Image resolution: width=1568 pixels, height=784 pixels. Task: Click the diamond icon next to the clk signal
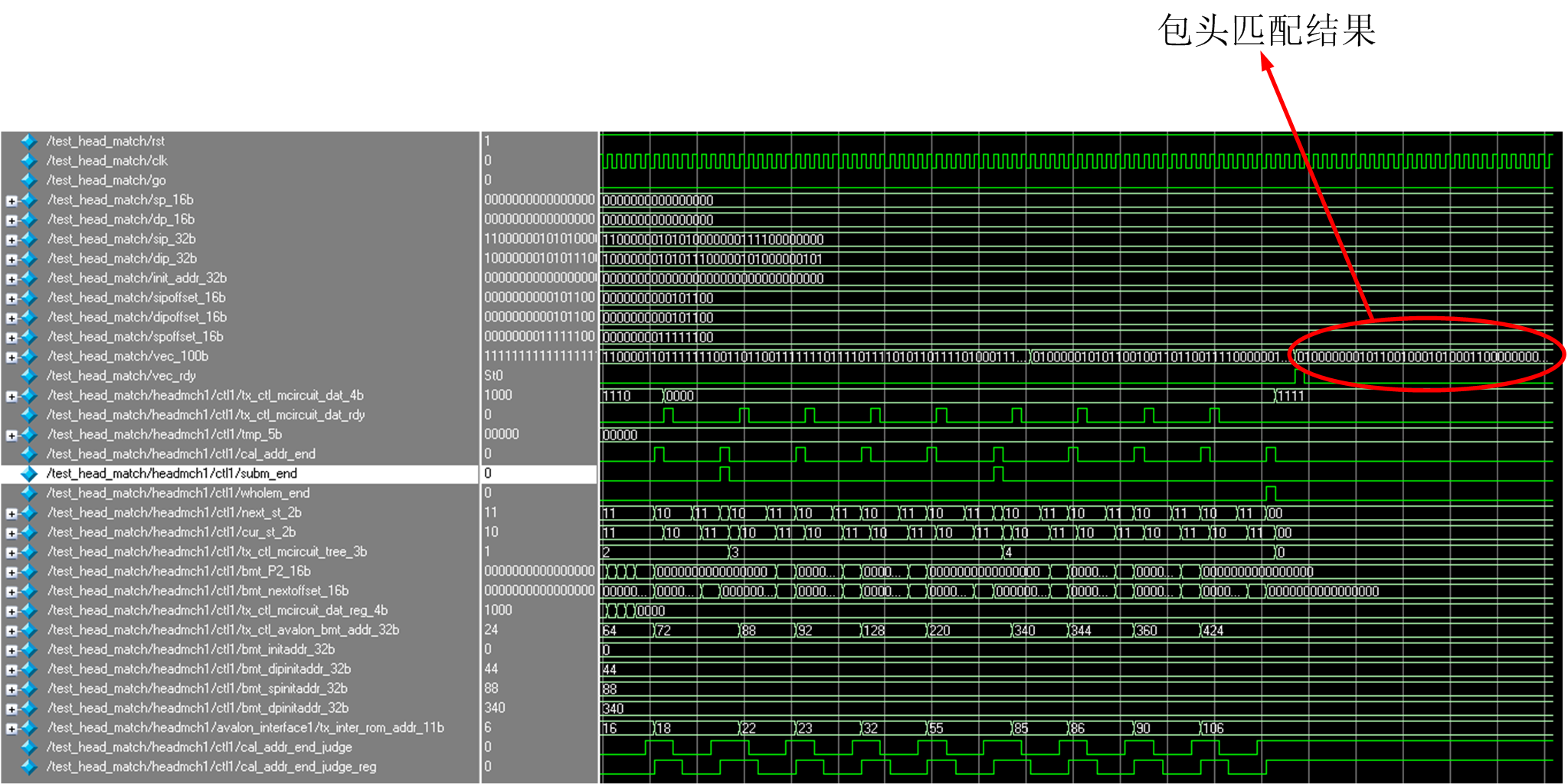(29, 161)
